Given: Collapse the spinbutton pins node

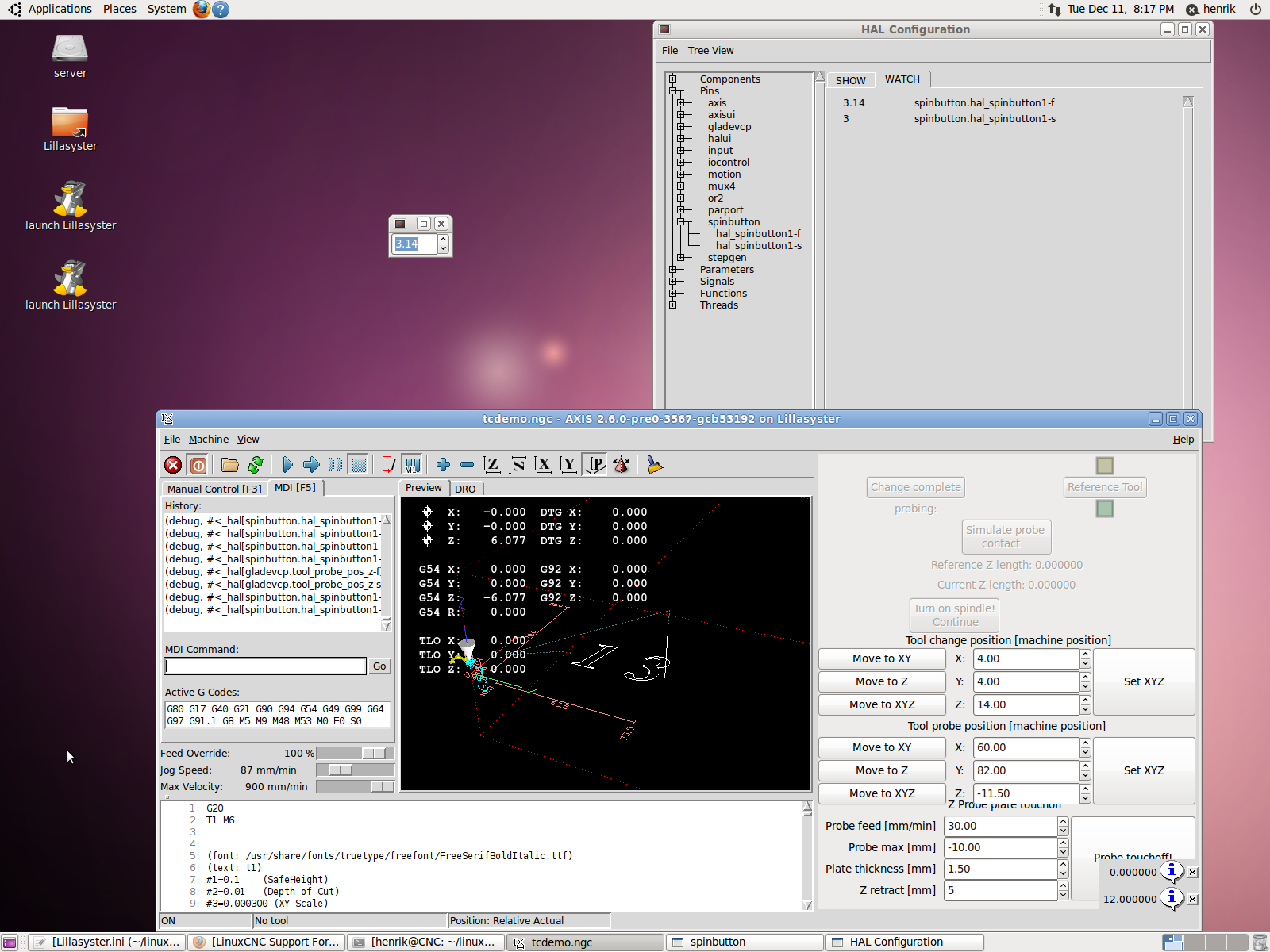Looking at the screenshot, I should coord(681,221).
